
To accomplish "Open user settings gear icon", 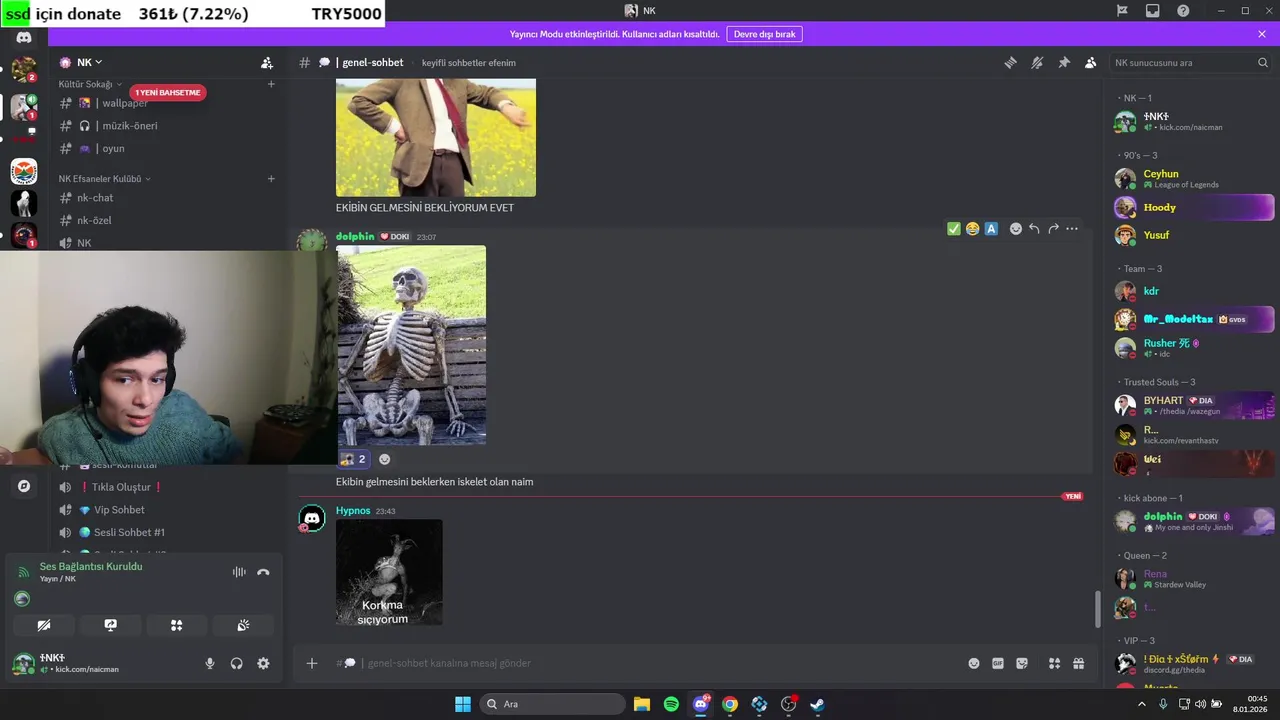I will tap(263, 663).
